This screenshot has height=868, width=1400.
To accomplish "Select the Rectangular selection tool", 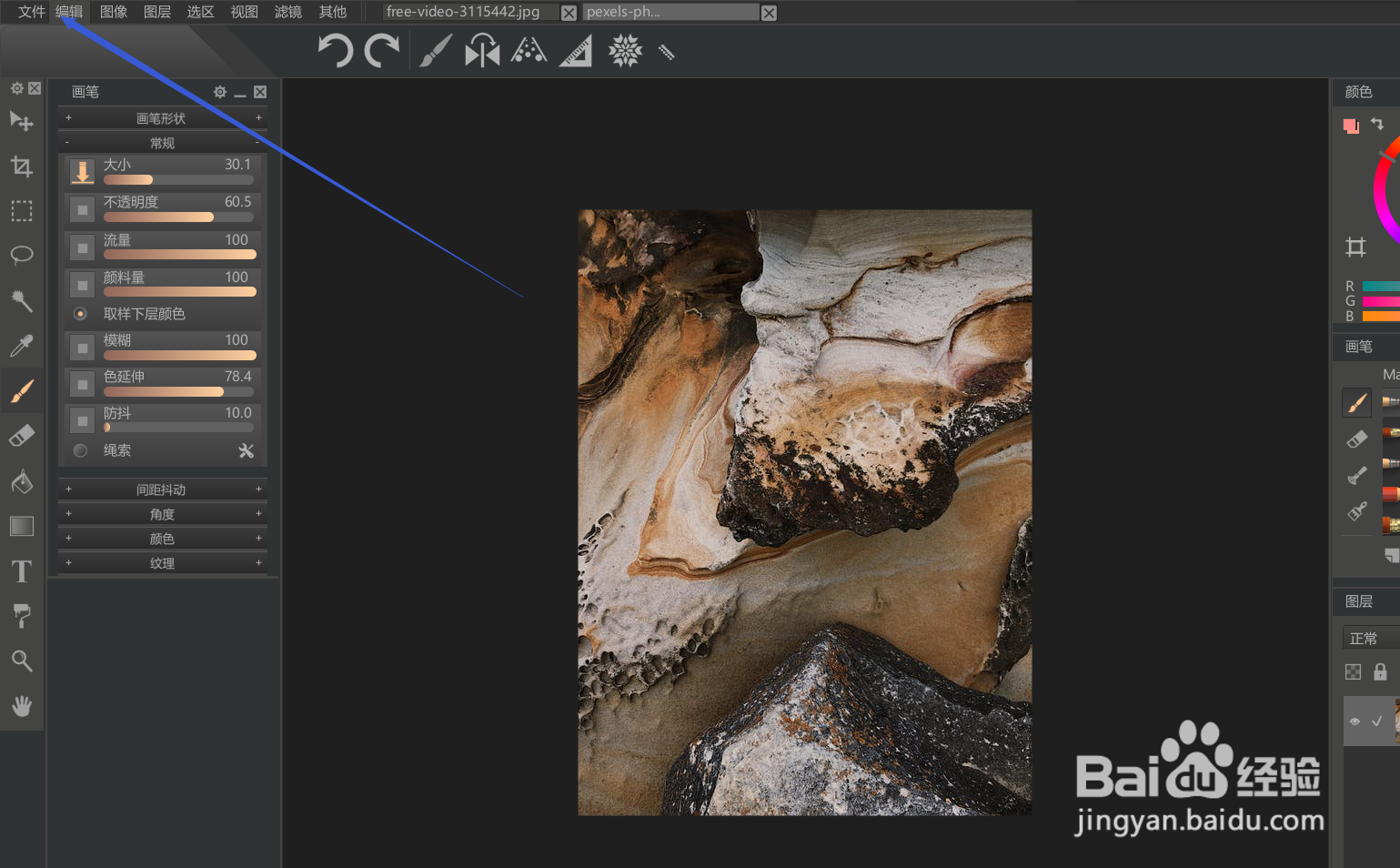I will pos(22,211).
